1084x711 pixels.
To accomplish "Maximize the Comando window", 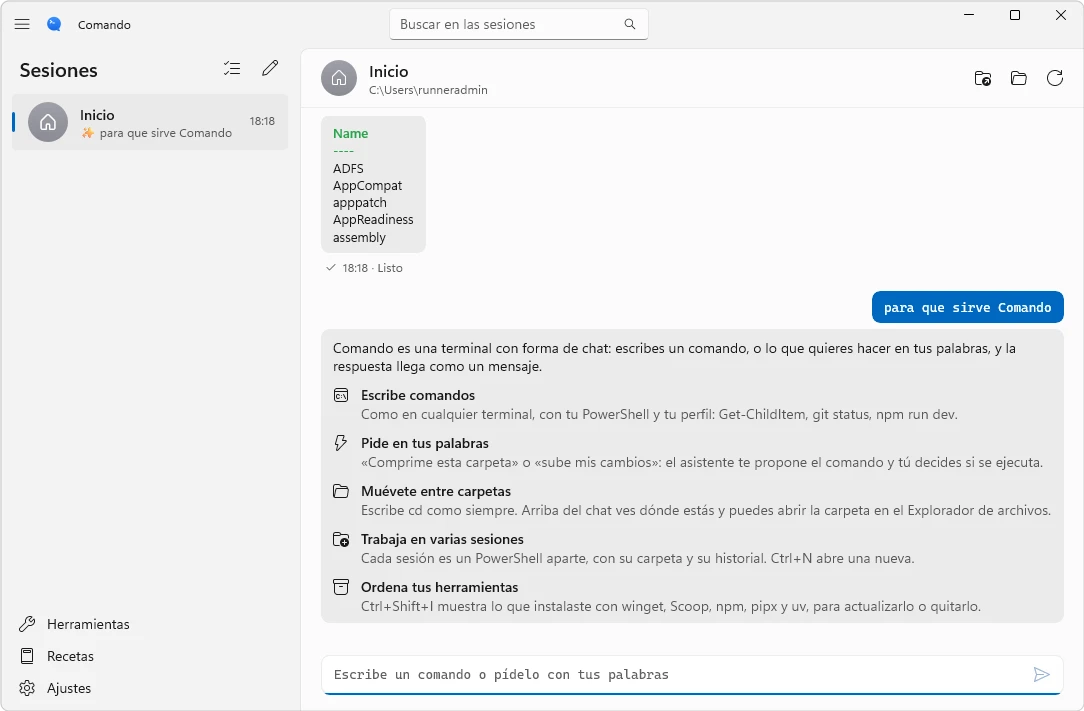I will coord(1015,15).
